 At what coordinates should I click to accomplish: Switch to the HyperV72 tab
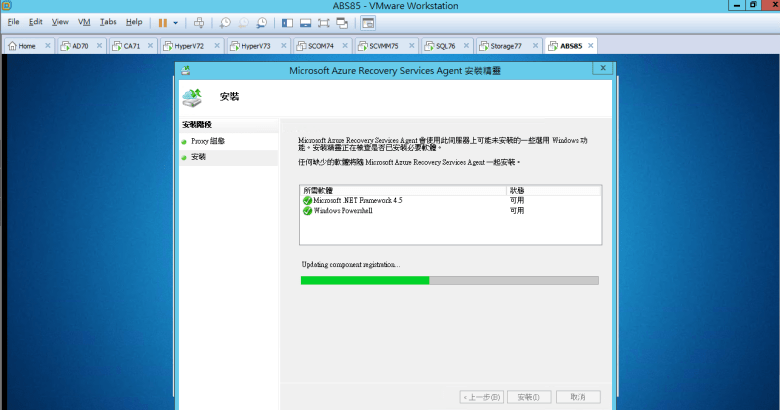point(188,46)
